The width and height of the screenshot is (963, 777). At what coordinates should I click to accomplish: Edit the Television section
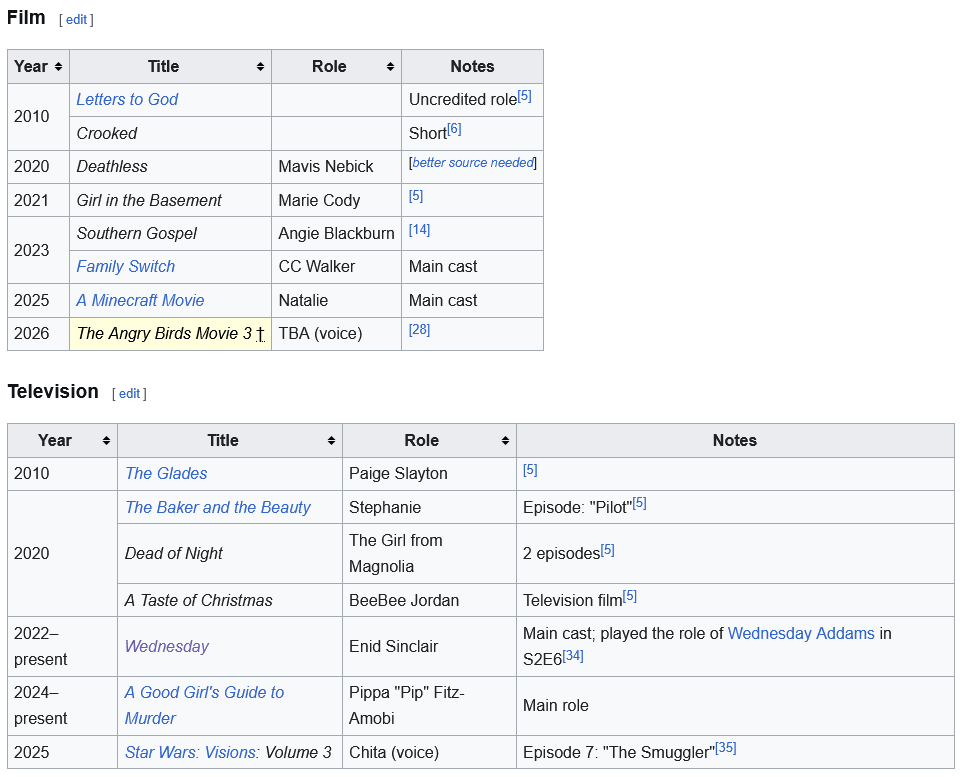[129, 394]
